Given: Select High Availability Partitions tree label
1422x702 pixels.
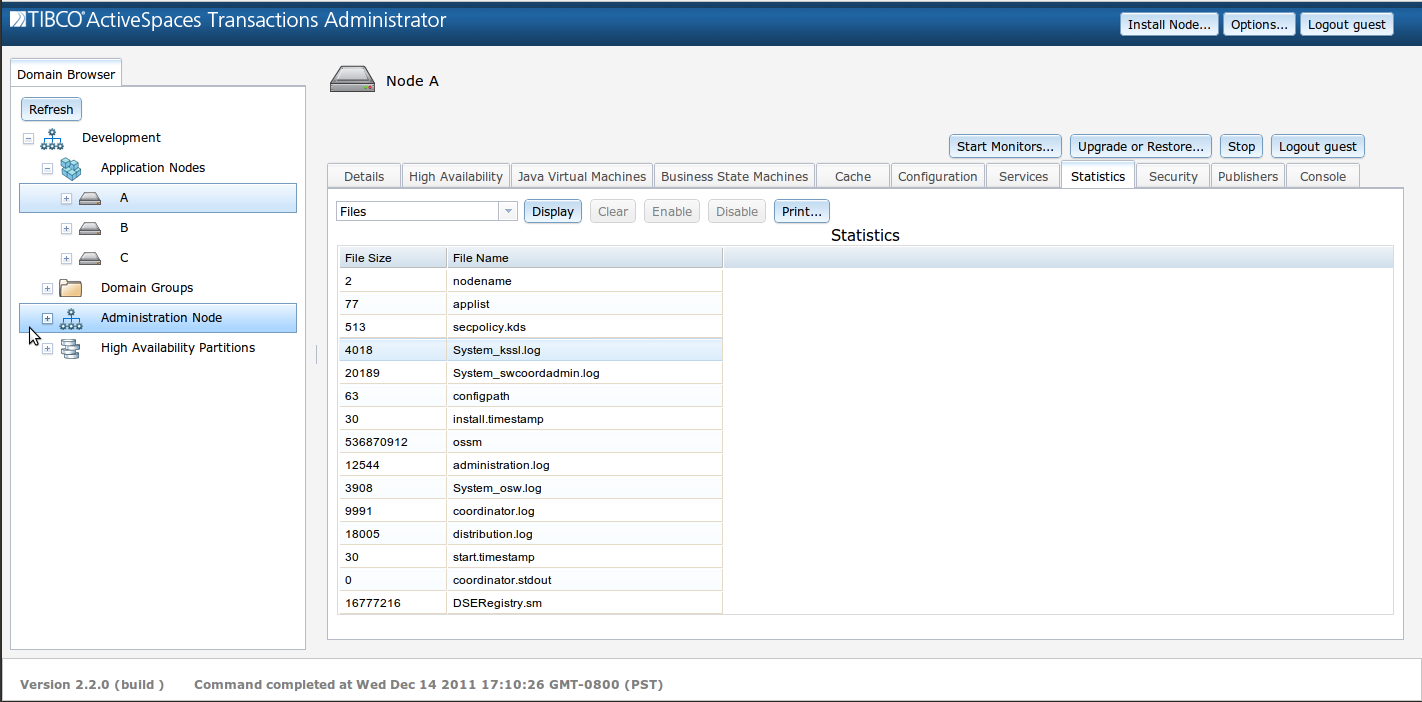Looking at the screenshot, I should click(x=178, y=348).
